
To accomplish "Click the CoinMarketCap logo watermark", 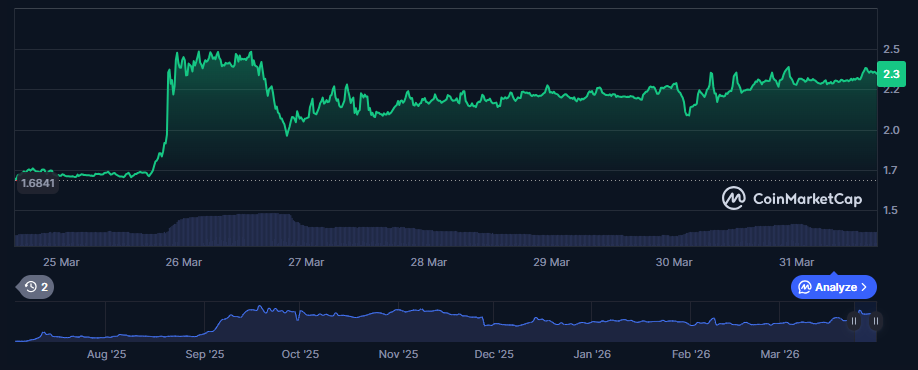I will (792, 199).
